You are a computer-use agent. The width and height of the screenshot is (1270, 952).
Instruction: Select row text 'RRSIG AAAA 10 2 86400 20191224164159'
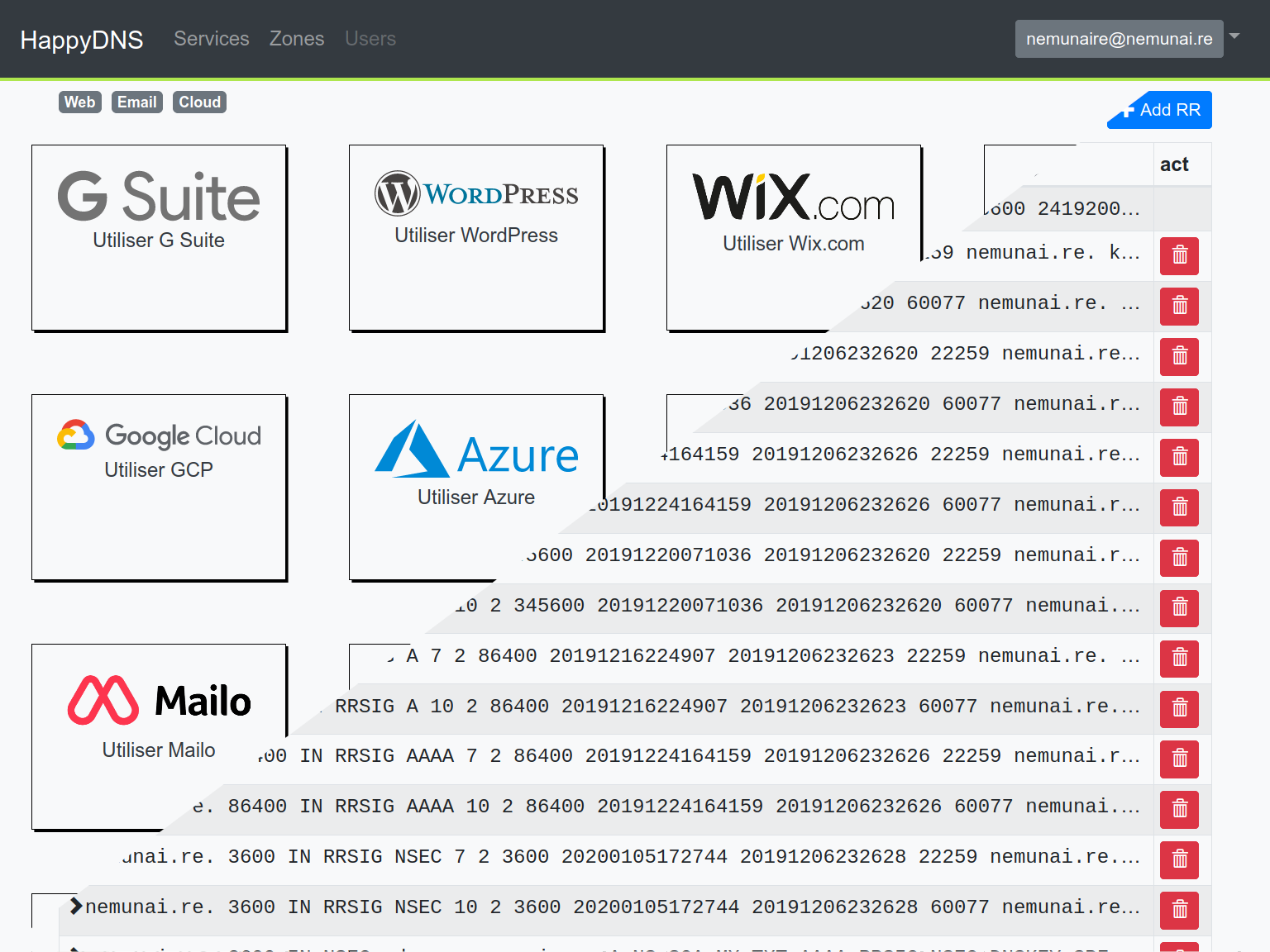(549, 806)
